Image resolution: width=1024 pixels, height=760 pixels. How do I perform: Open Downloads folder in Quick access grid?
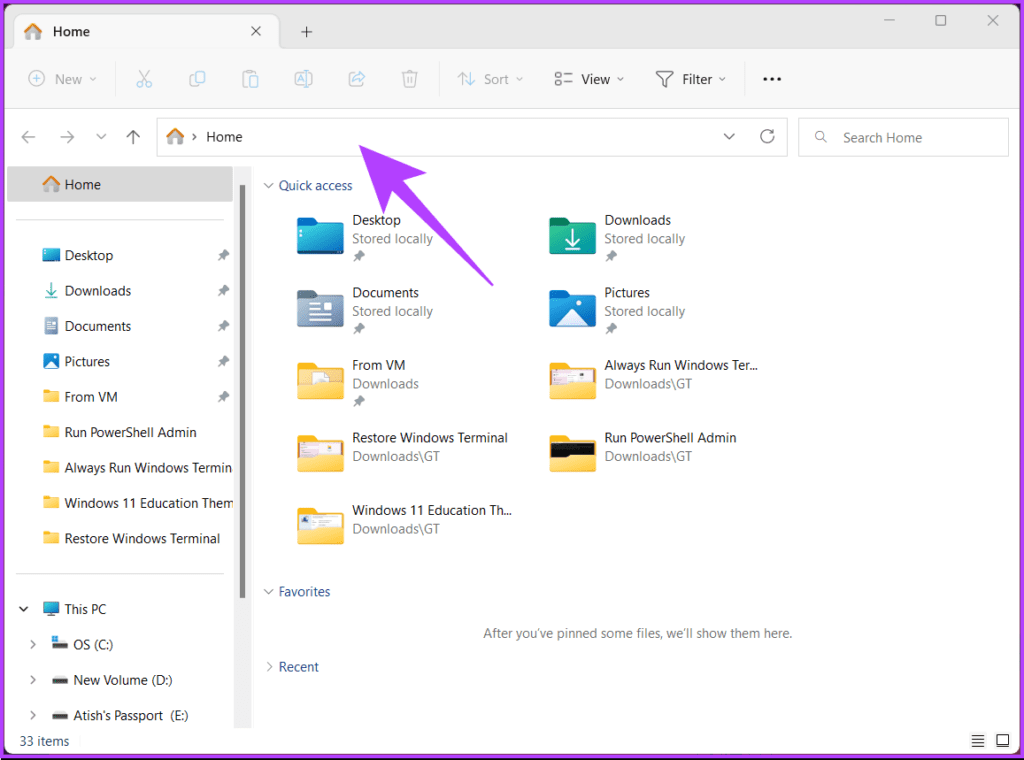tap(618, 238)
